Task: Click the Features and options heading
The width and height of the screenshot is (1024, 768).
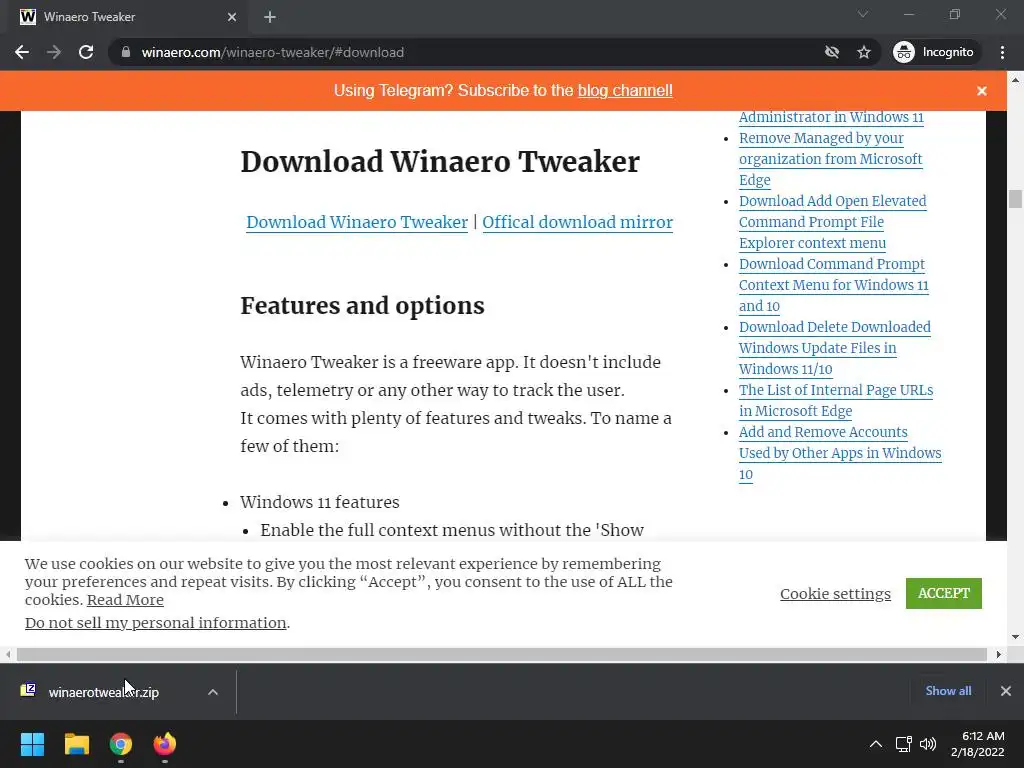Action: coord(362,306)
